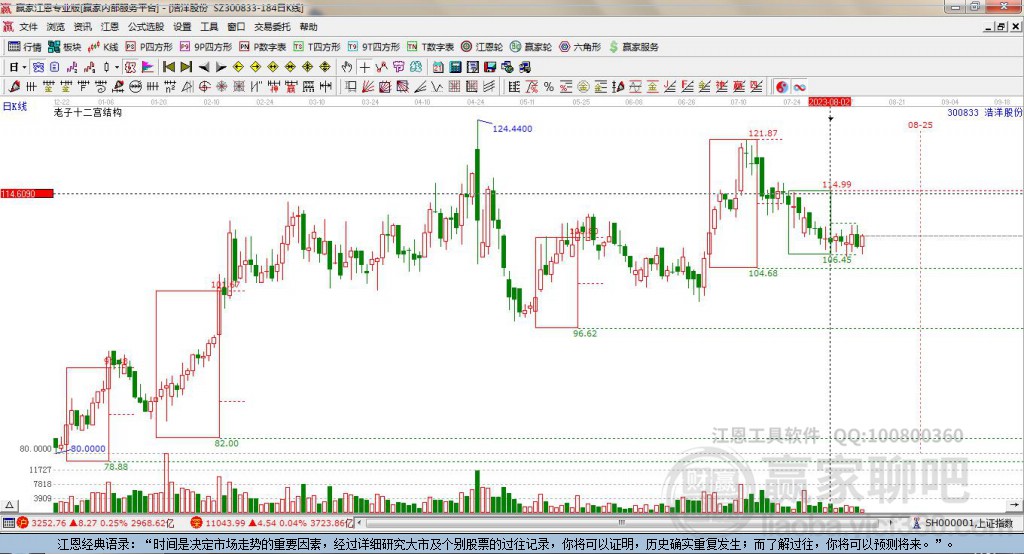Image resolution: width=1024 pixels, height=554 pixels.
Task: Jump to first bar with the olive skip-back icon
Action: pos(168,67)
